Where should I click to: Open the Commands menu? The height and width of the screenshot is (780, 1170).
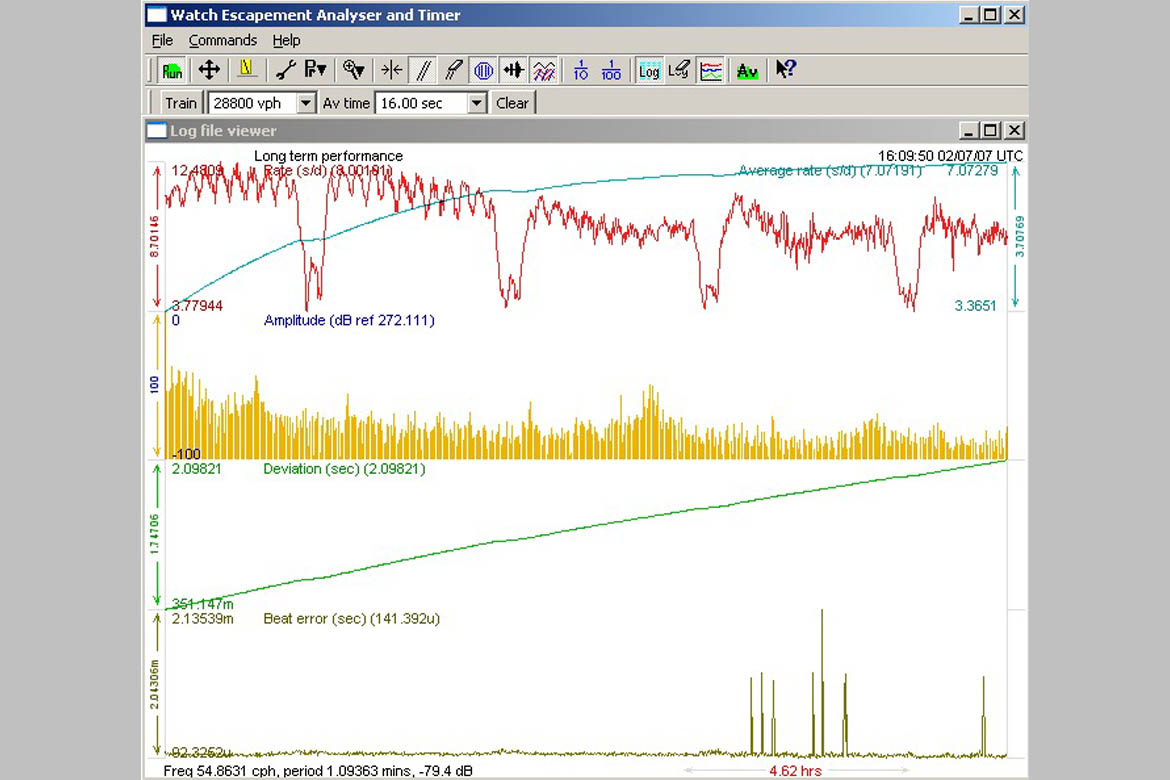click(x=223, y=40)
